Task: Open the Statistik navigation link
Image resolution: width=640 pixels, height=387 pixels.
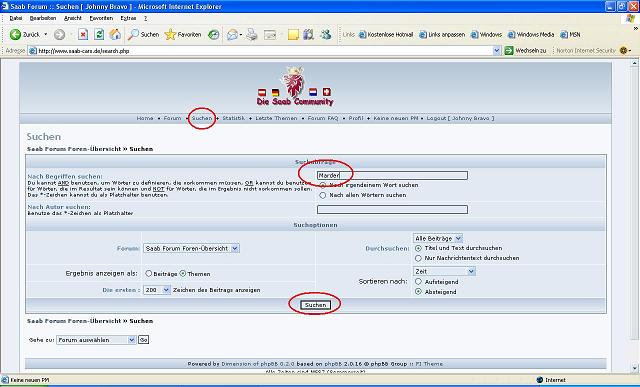Action: (x=233, y=118)
